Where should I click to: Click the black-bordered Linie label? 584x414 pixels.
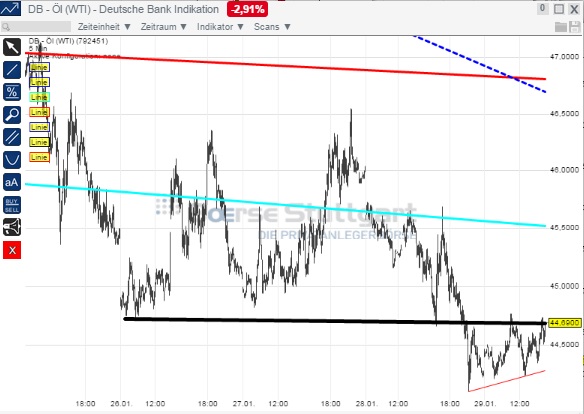tap(39, 142)
